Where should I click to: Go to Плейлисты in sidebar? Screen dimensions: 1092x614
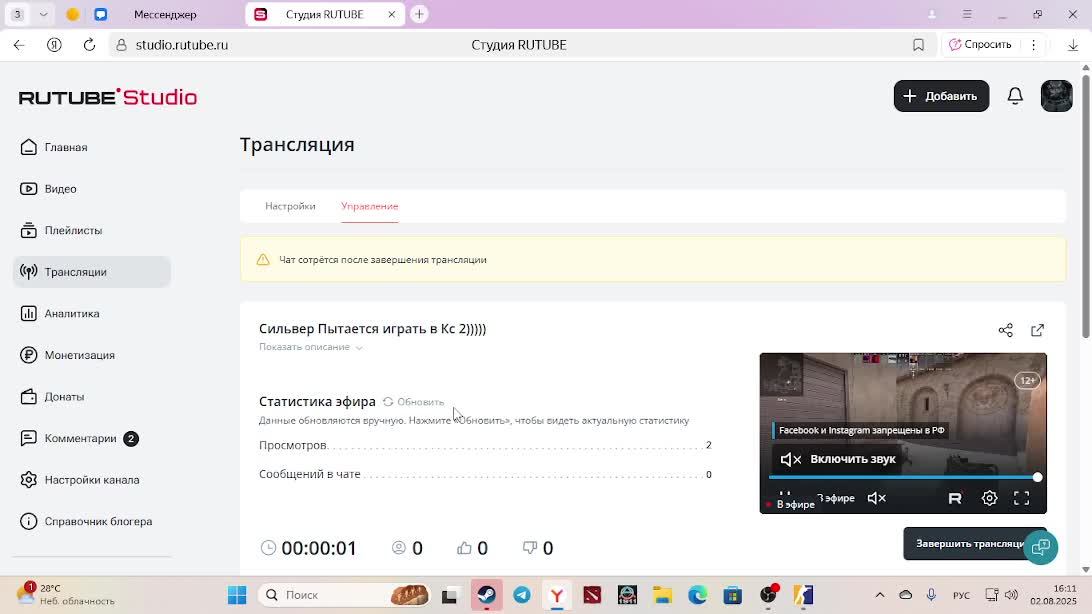pos(73,230)
